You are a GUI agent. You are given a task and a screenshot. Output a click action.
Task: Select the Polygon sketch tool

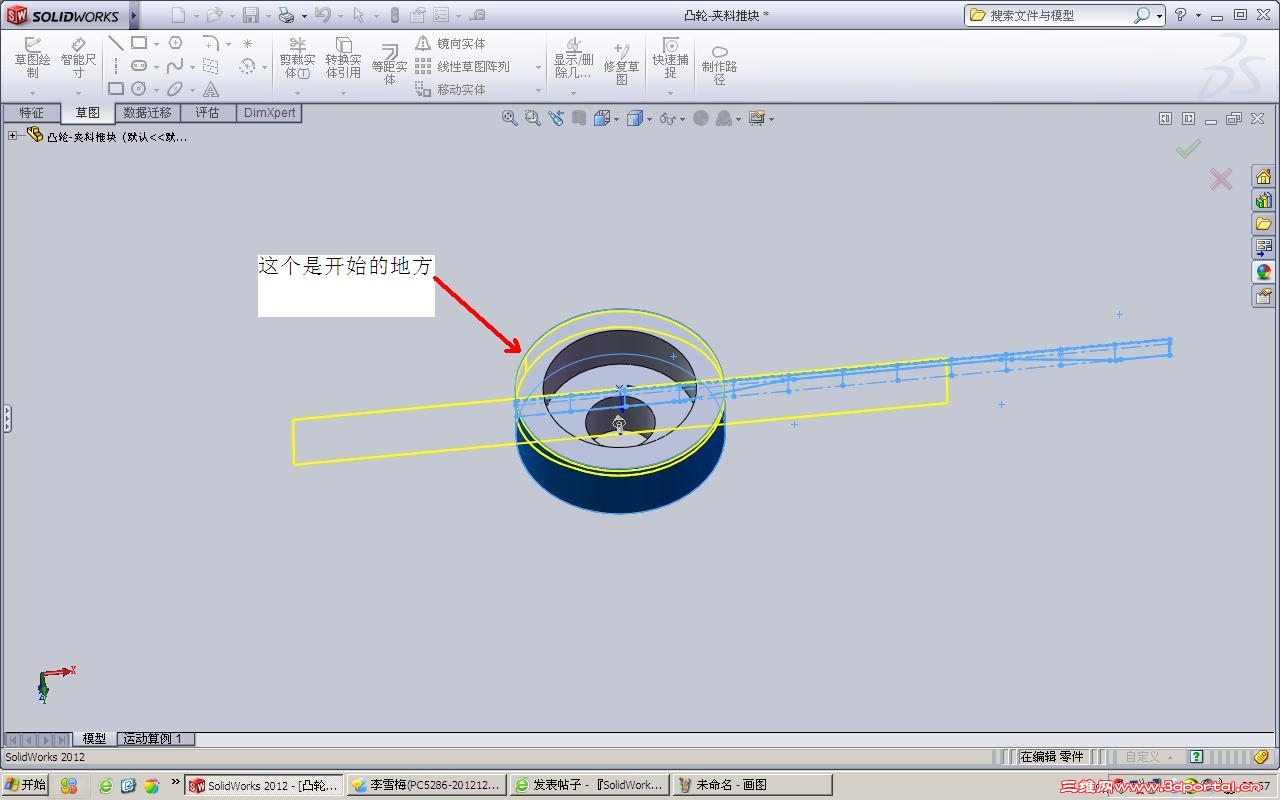point(176,43)
